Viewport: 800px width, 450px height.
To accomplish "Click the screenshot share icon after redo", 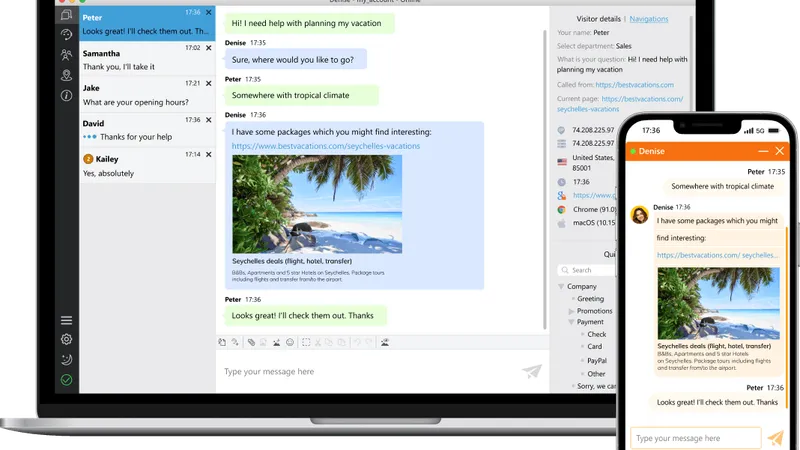I will click(385, 342).
